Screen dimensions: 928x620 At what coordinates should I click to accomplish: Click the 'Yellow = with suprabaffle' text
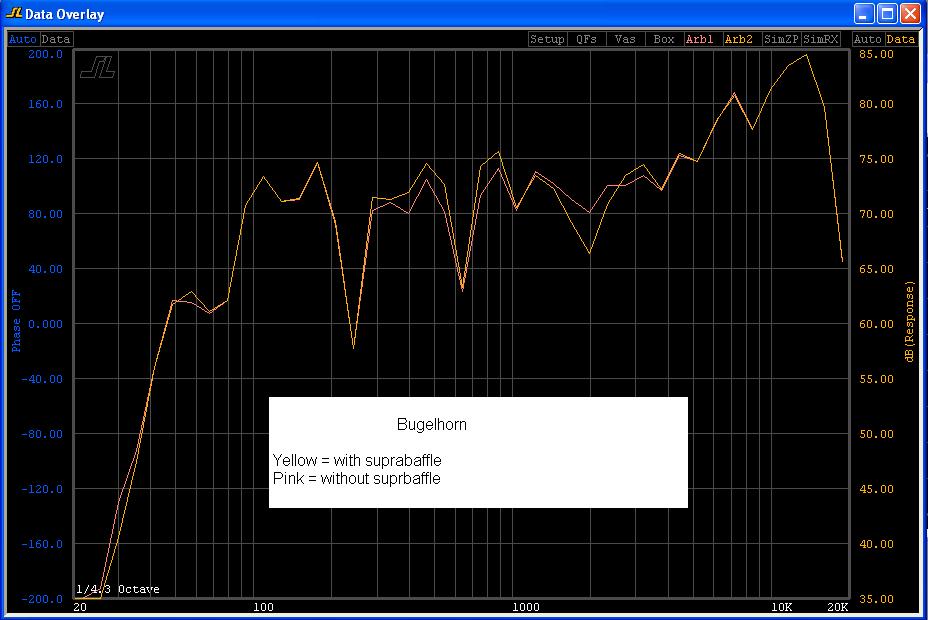pyautogui.click(x=357, y=460)
